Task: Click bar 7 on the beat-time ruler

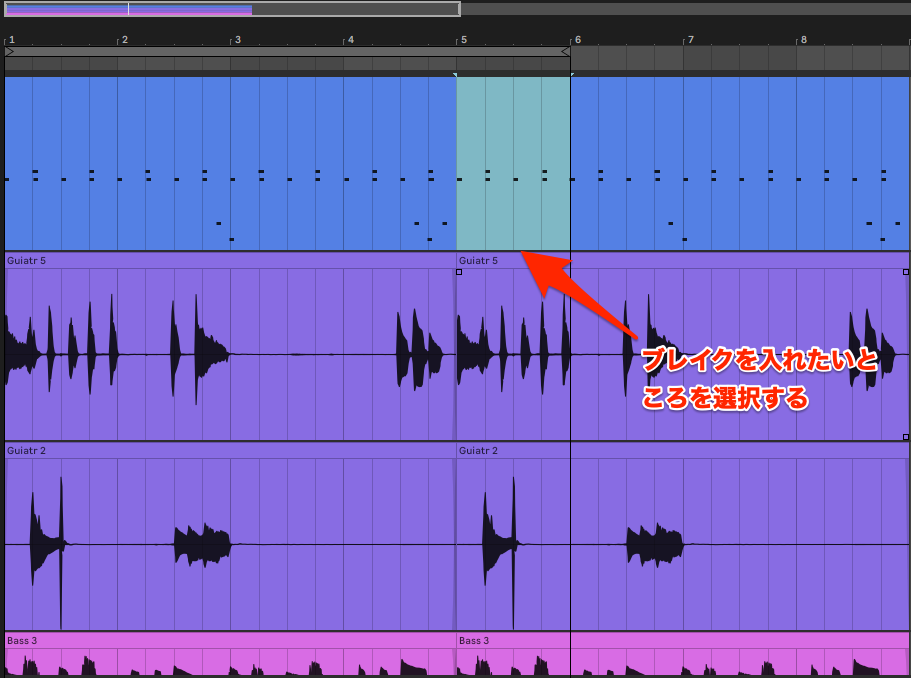Action: pos(689,40)
